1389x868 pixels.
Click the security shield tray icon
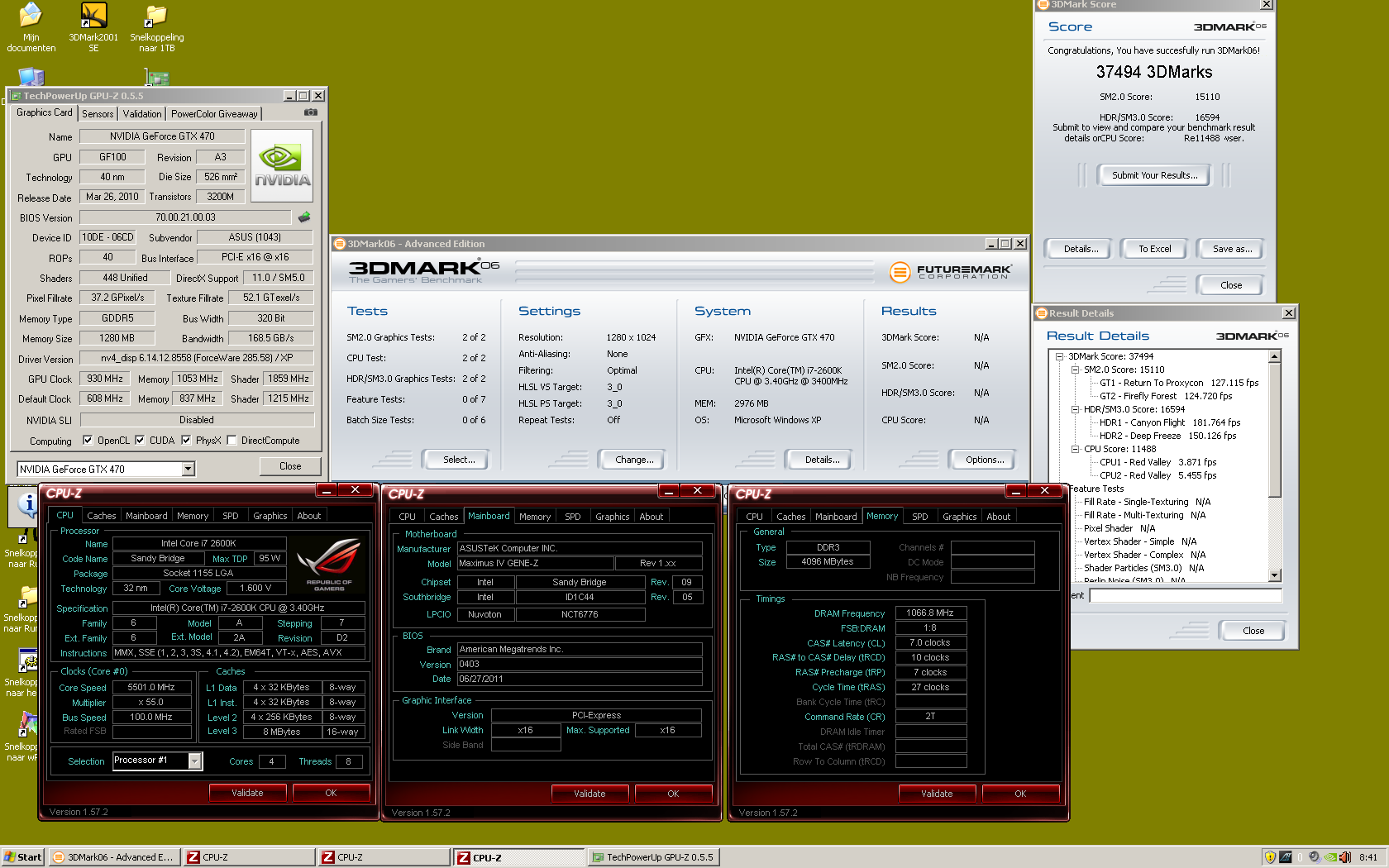coord(1271,857)
